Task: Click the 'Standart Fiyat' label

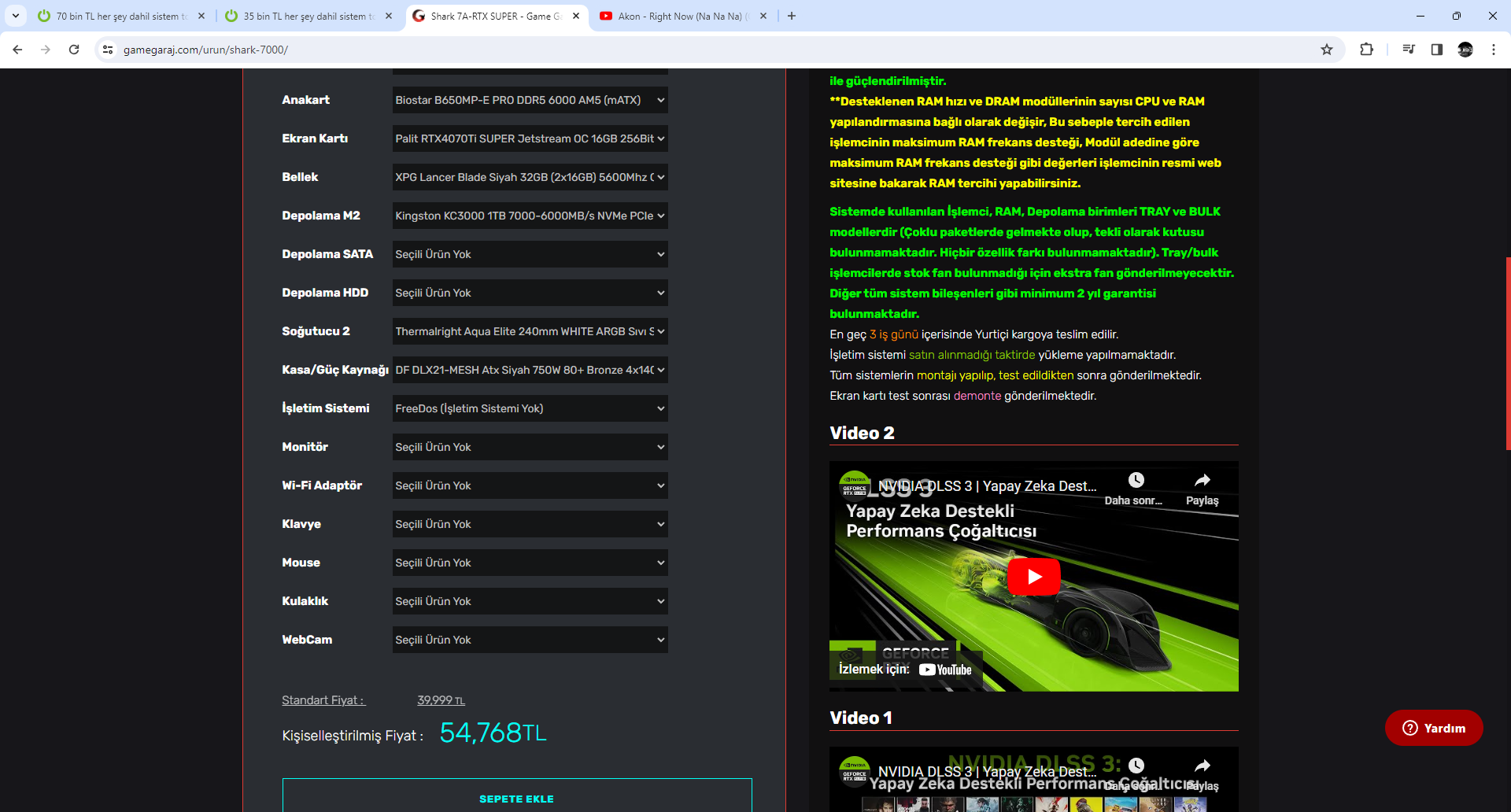Action: 323,700
